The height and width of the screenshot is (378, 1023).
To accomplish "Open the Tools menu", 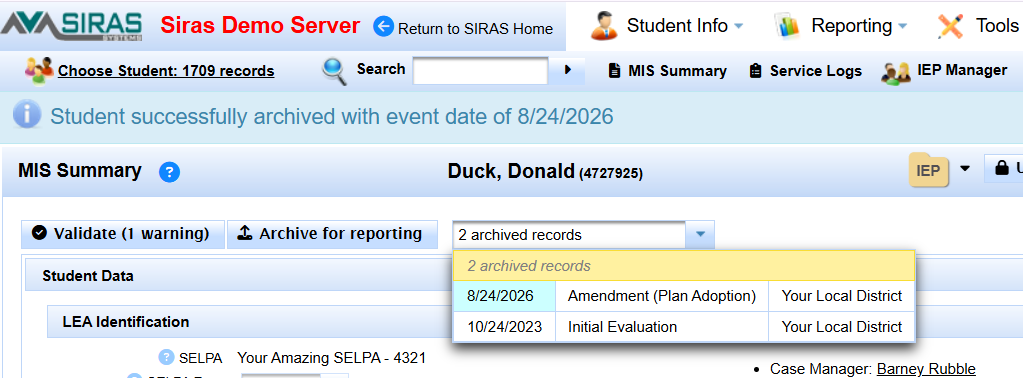I will pos(979,26).
